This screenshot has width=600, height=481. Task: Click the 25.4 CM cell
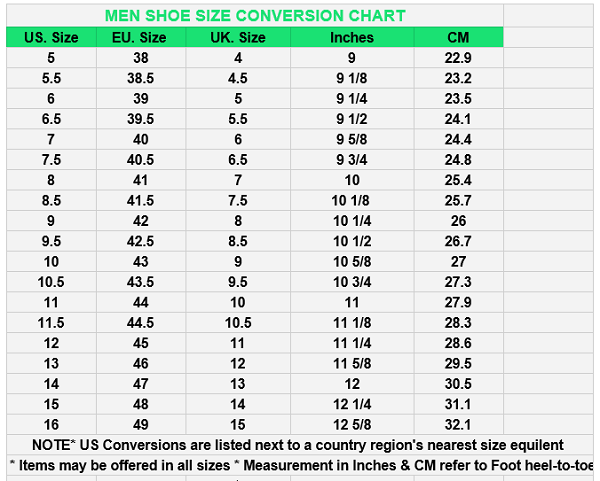point(458,180)
